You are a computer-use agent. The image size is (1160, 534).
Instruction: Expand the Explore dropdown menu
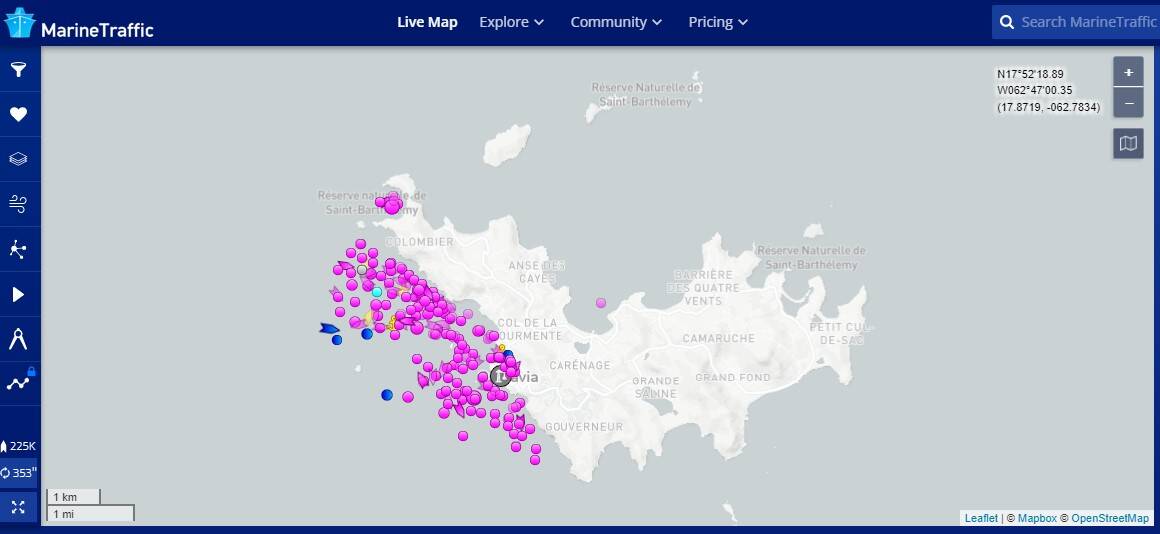511,22
